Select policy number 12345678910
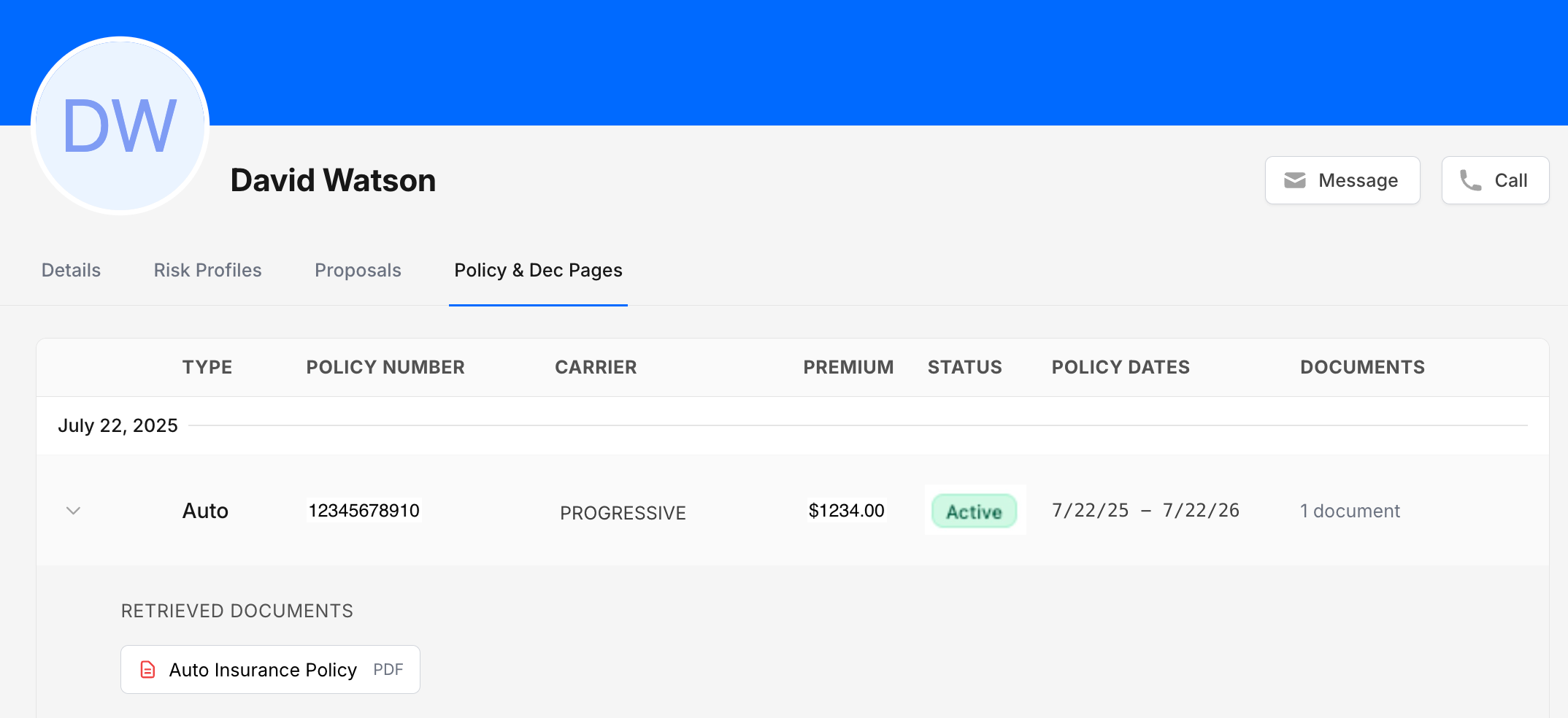This screenshot has width=1568, height=718. pos(364,510)
